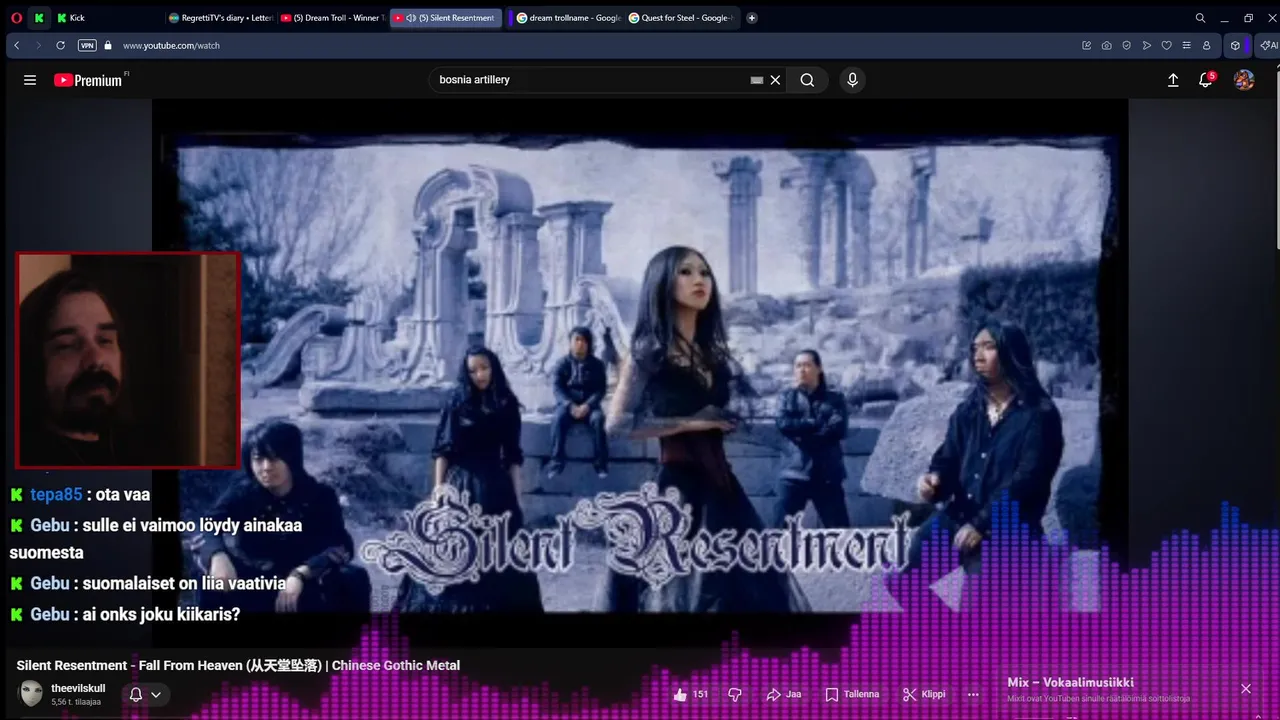This screenshot has height=720, width=1280.
Task: Click the 5,56 t. tilaajaa subscriber count
Action: 76,702
